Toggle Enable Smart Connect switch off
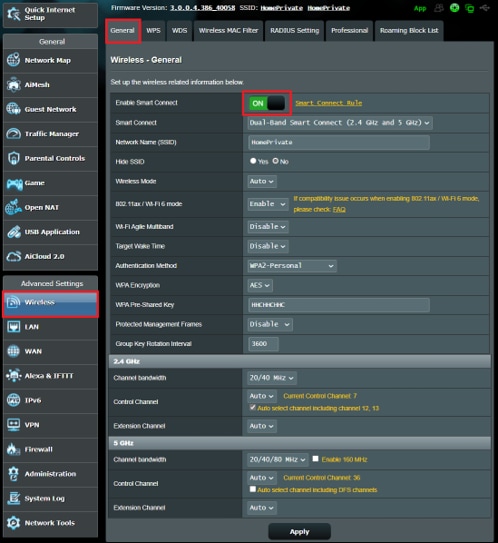The height and width of the screenshot is (543, 498). coord(267,103)
